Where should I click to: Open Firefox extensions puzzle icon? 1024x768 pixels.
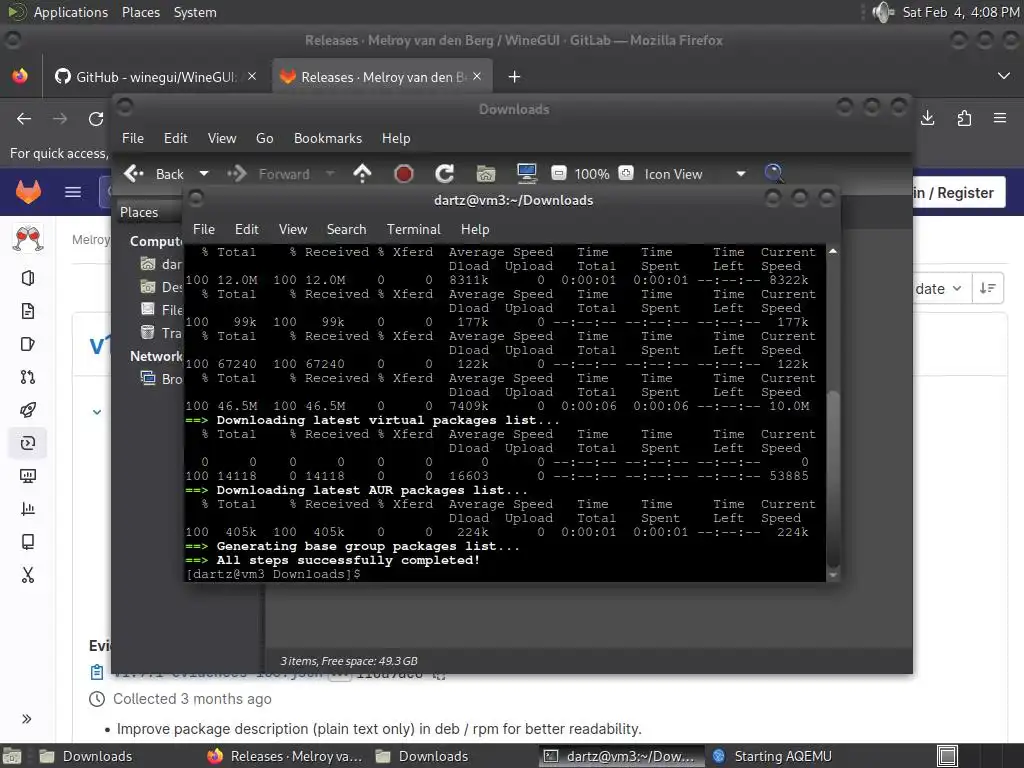pyautogui.click(x=964, y=118)
